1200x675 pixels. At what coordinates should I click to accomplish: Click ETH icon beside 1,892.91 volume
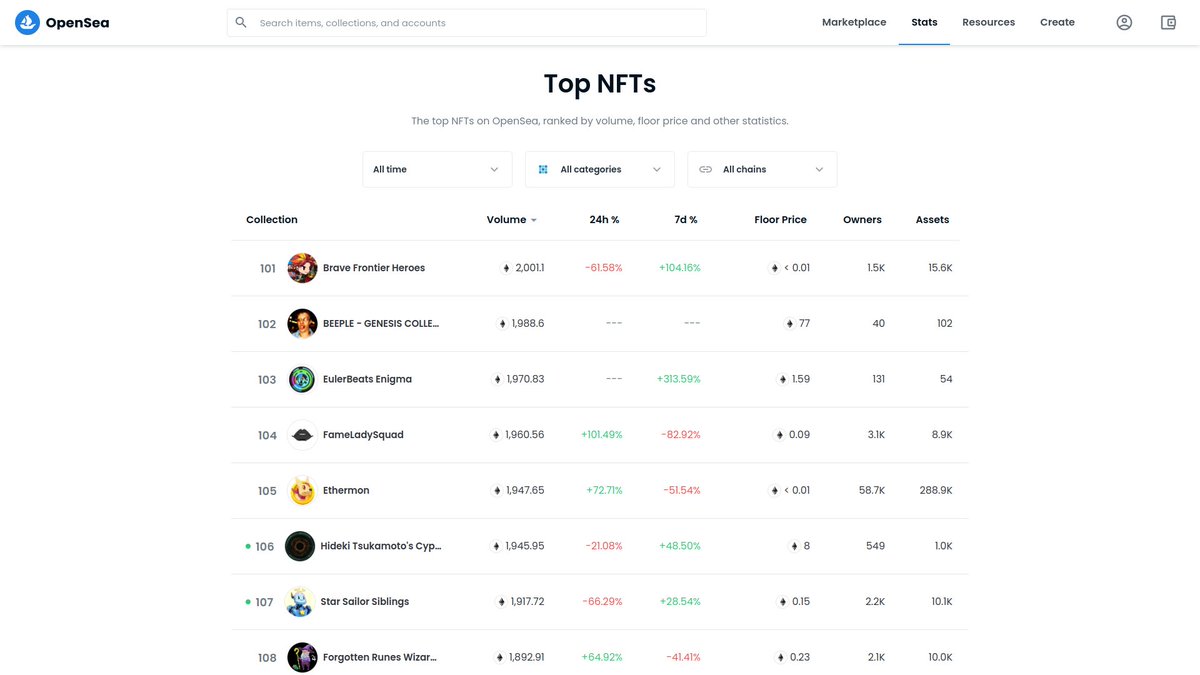coord(499,657)
